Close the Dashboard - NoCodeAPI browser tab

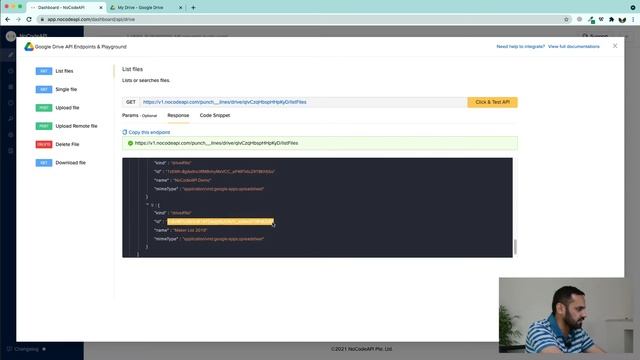[x=101, y=7]
